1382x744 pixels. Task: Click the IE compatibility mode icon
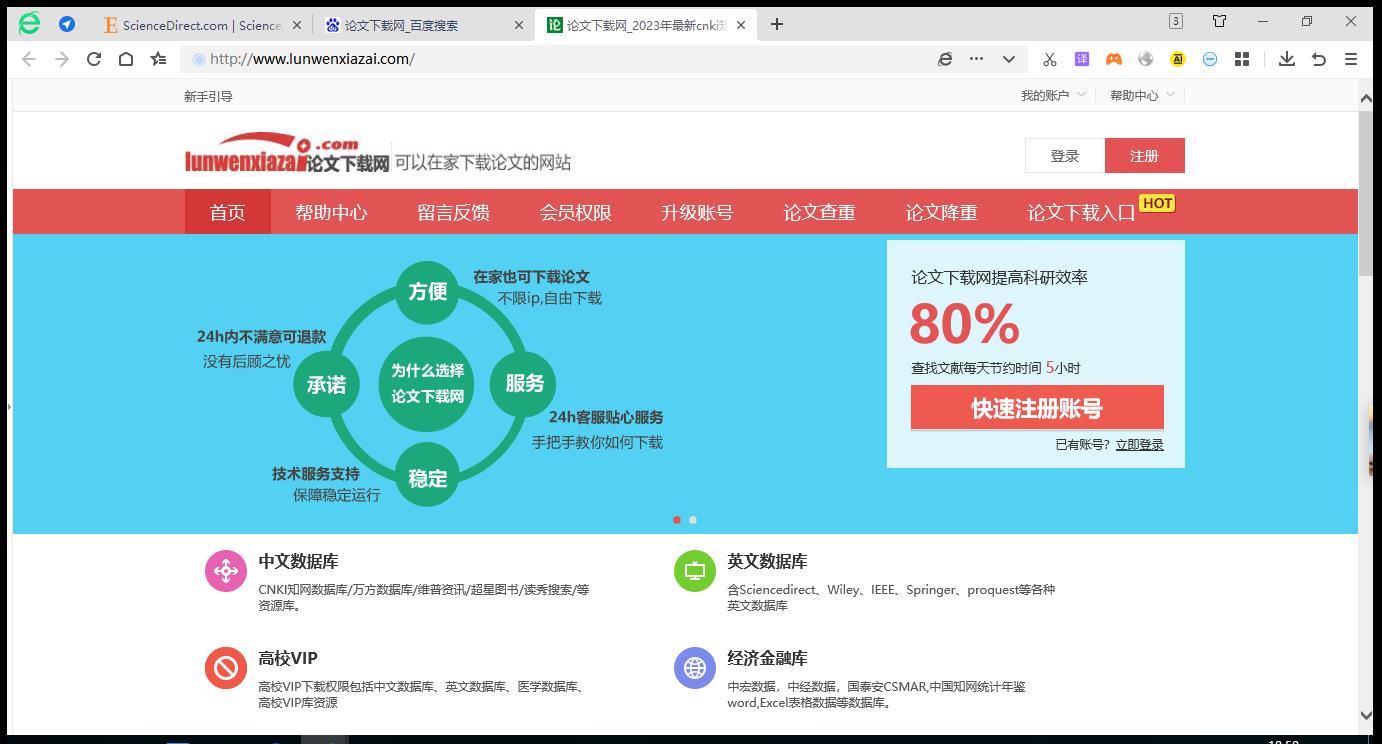tap(944, 59)
